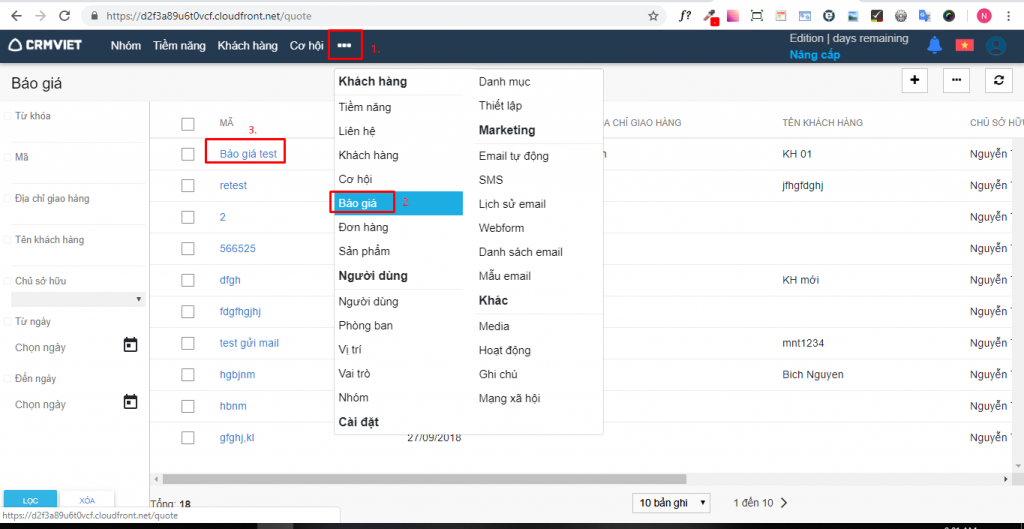Open calendar icon for Từ ngày
1024x529 pixels.
[130, 345]
